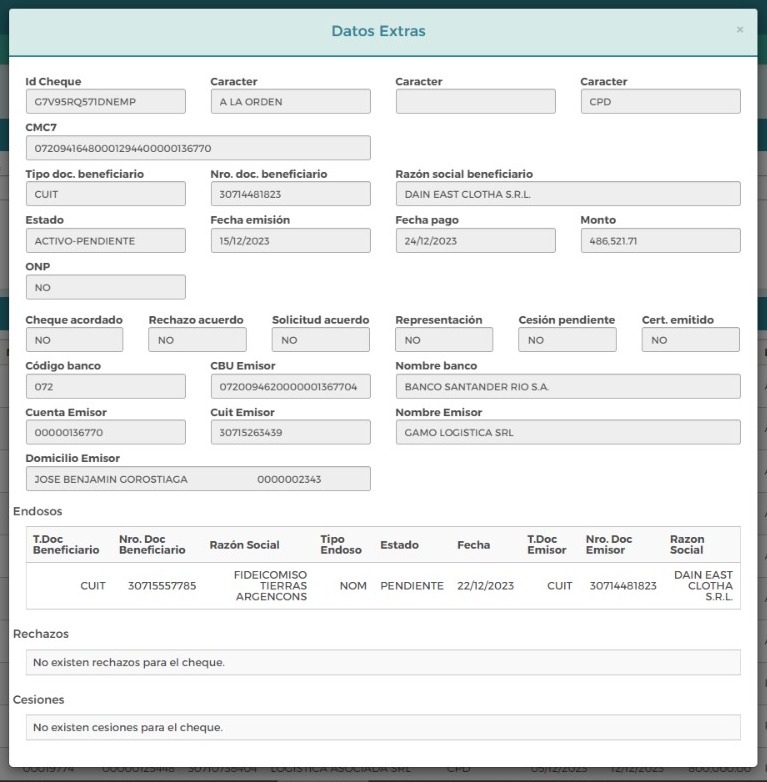Click FIDEICOMISO TIERRAS ARGENCONS cell
This screenshot has width=767, height=782.
pyautogui.click(x=270, y=586)
